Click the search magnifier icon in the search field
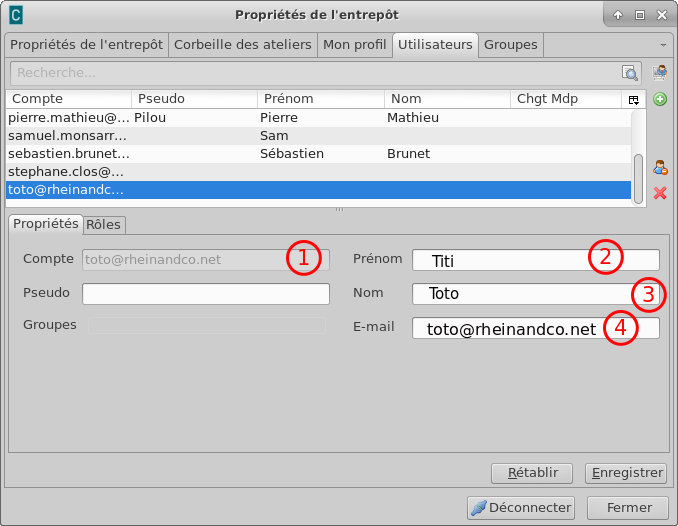 coord(629,73)
